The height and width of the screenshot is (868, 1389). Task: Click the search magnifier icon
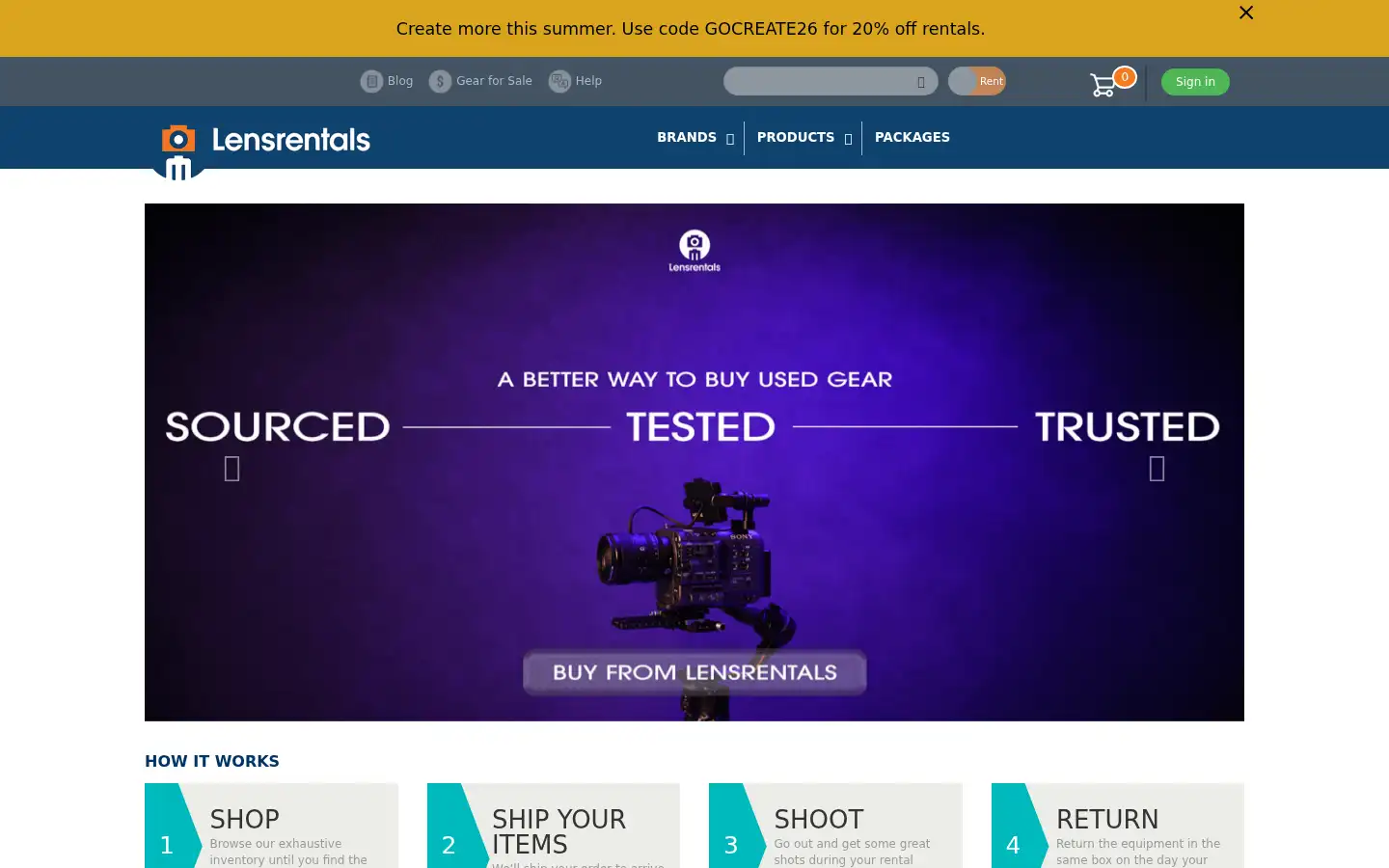pyautogui.click(x=921, y=82)
